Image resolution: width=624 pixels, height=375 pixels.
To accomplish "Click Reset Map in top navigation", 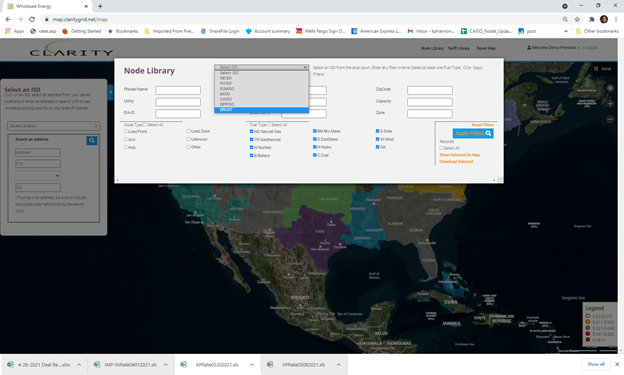I will (486, 48).
